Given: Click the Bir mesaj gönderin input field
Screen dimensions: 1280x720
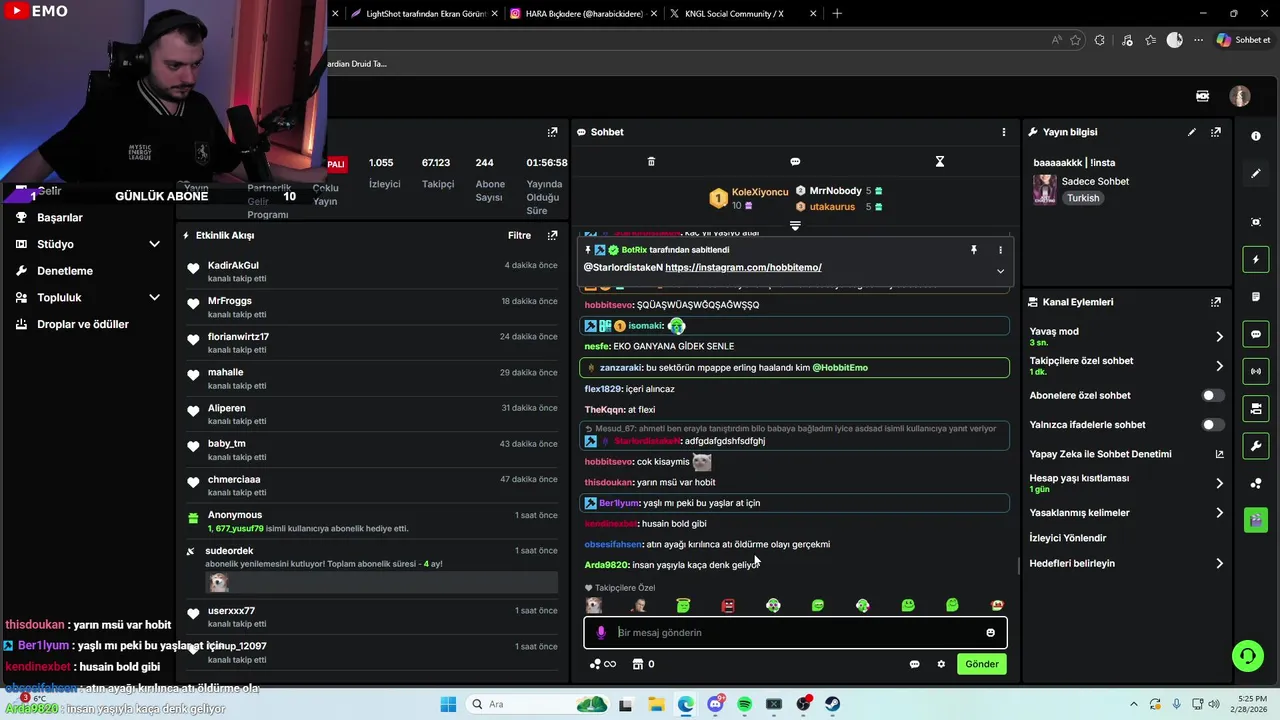Looking at the screenshot, I should click(795, 633).
